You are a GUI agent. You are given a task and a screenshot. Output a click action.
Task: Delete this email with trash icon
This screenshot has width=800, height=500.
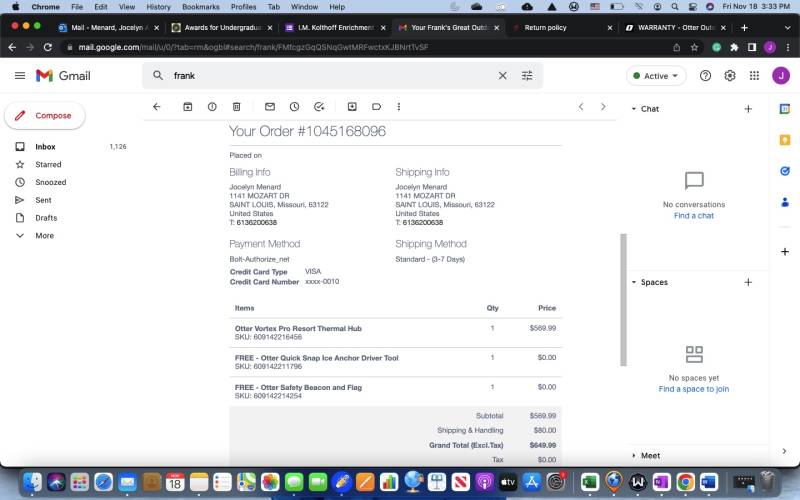point(236,107)
